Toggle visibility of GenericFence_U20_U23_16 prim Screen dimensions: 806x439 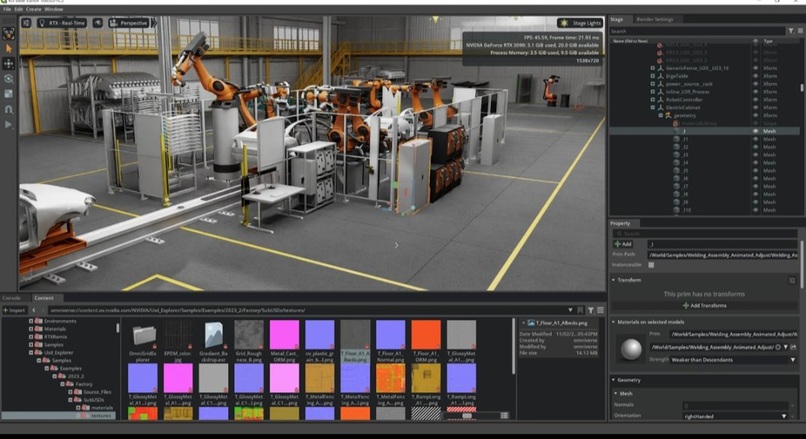pos(755,68)
